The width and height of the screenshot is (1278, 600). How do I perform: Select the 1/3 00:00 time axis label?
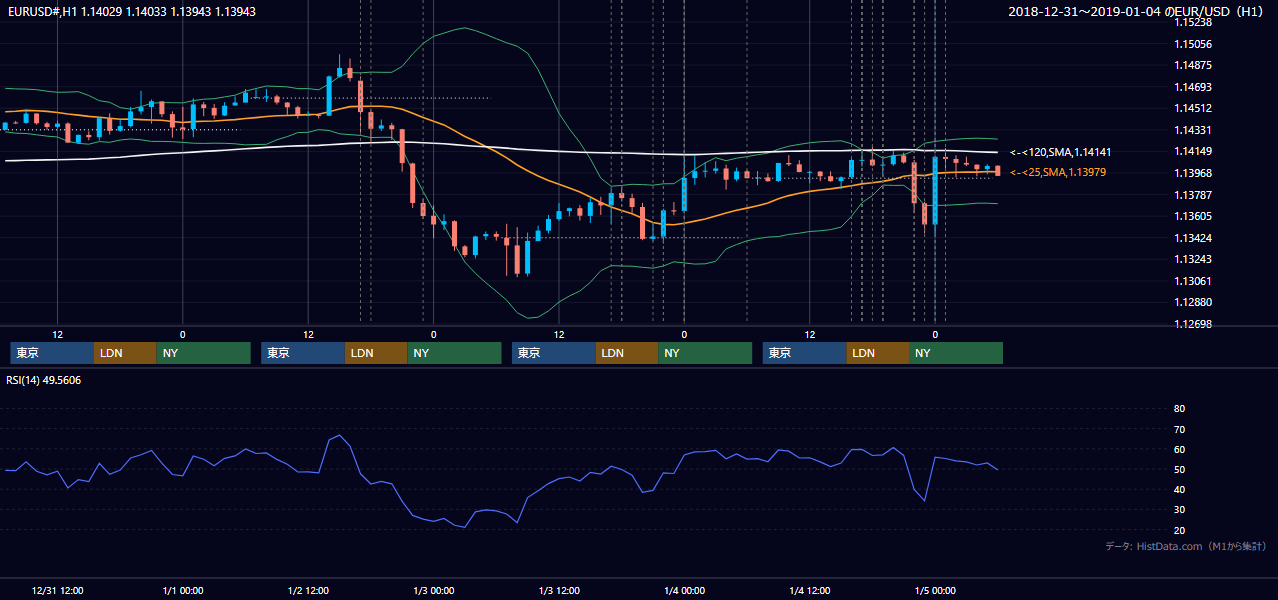434,590
